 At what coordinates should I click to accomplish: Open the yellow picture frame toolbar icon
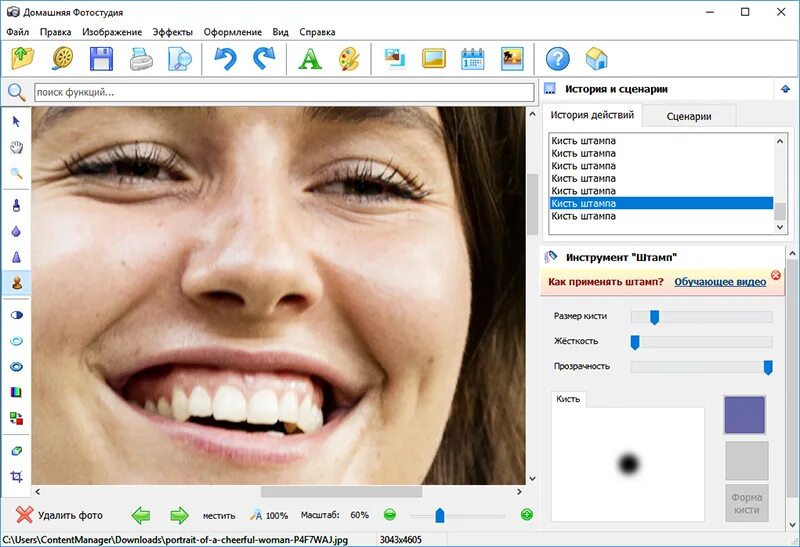434,59
